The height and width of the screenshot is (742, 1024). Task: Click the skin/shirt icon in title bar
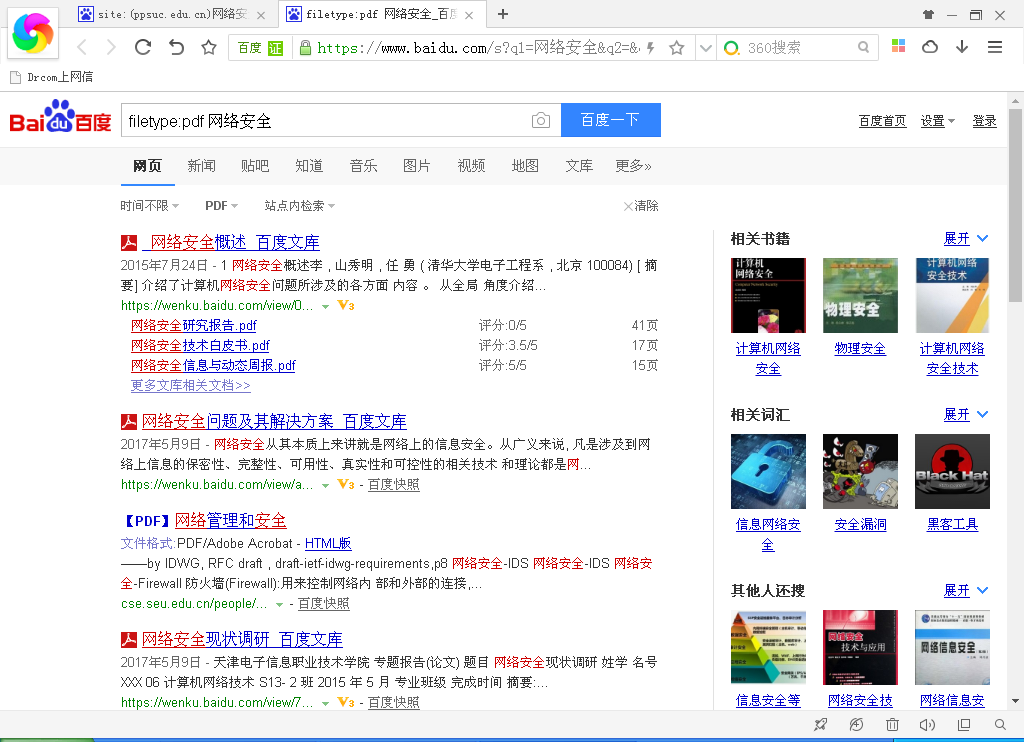(928, 14)
